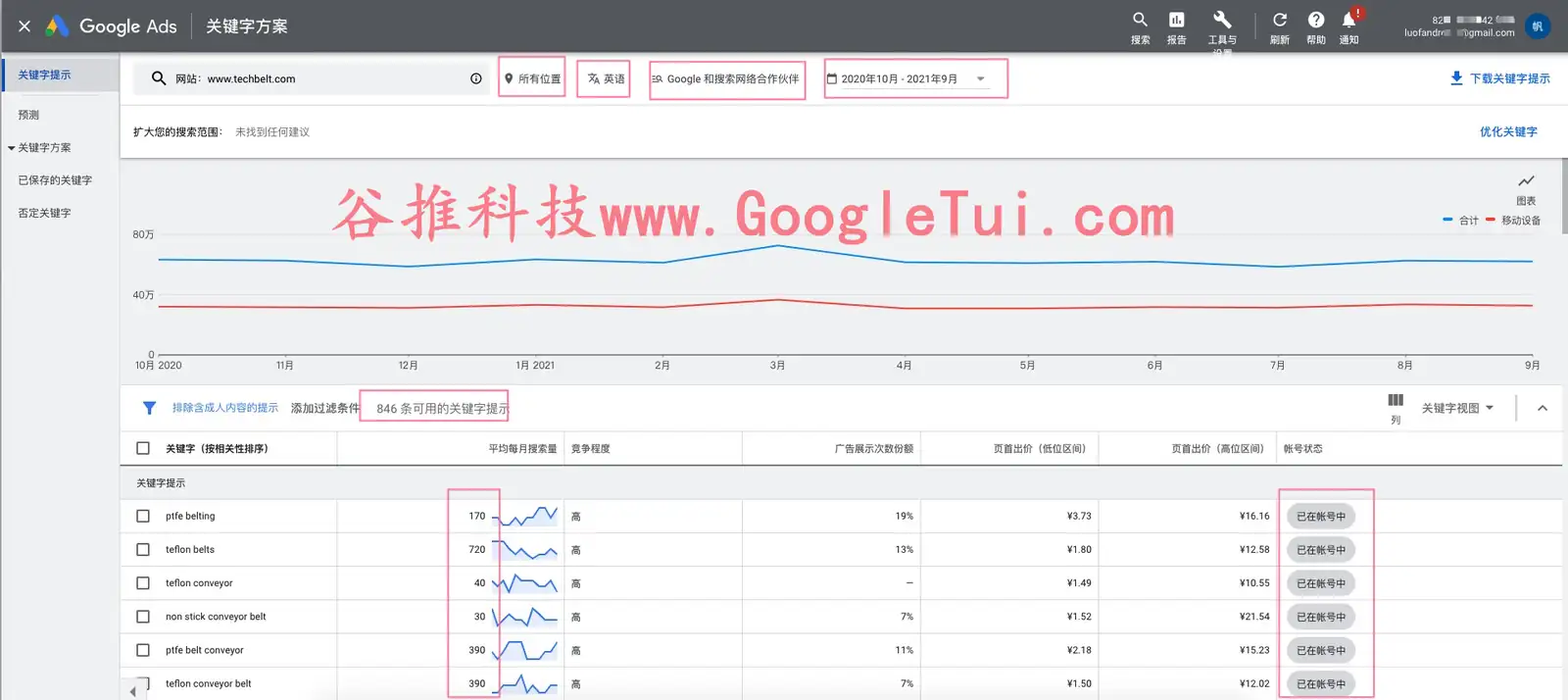Screen dimensions: 1568x700
Task: Click 已在帐号中 for ptfe belting
Action: click(1321, 517)
